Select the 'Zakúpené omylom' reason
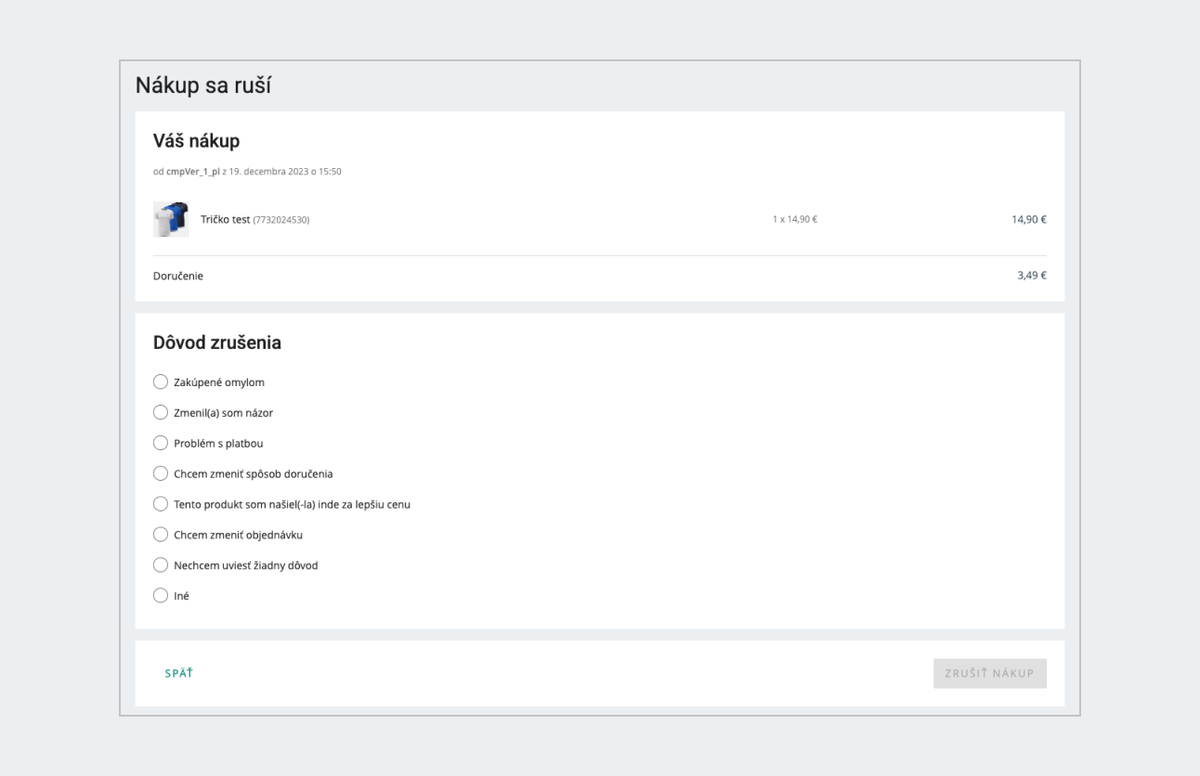 tap(160, 382)
